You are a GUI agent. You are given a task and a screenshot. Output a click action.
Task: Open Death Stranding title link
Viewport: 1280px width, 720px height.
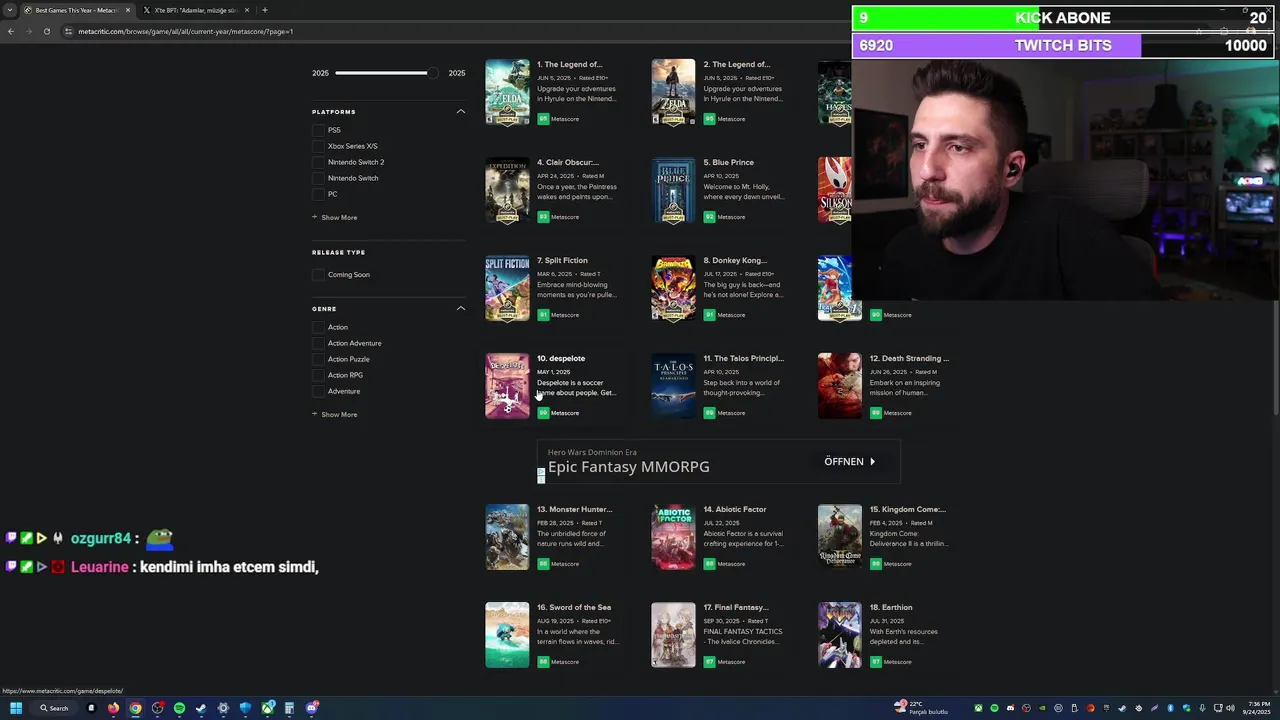(x=909, y=358)
